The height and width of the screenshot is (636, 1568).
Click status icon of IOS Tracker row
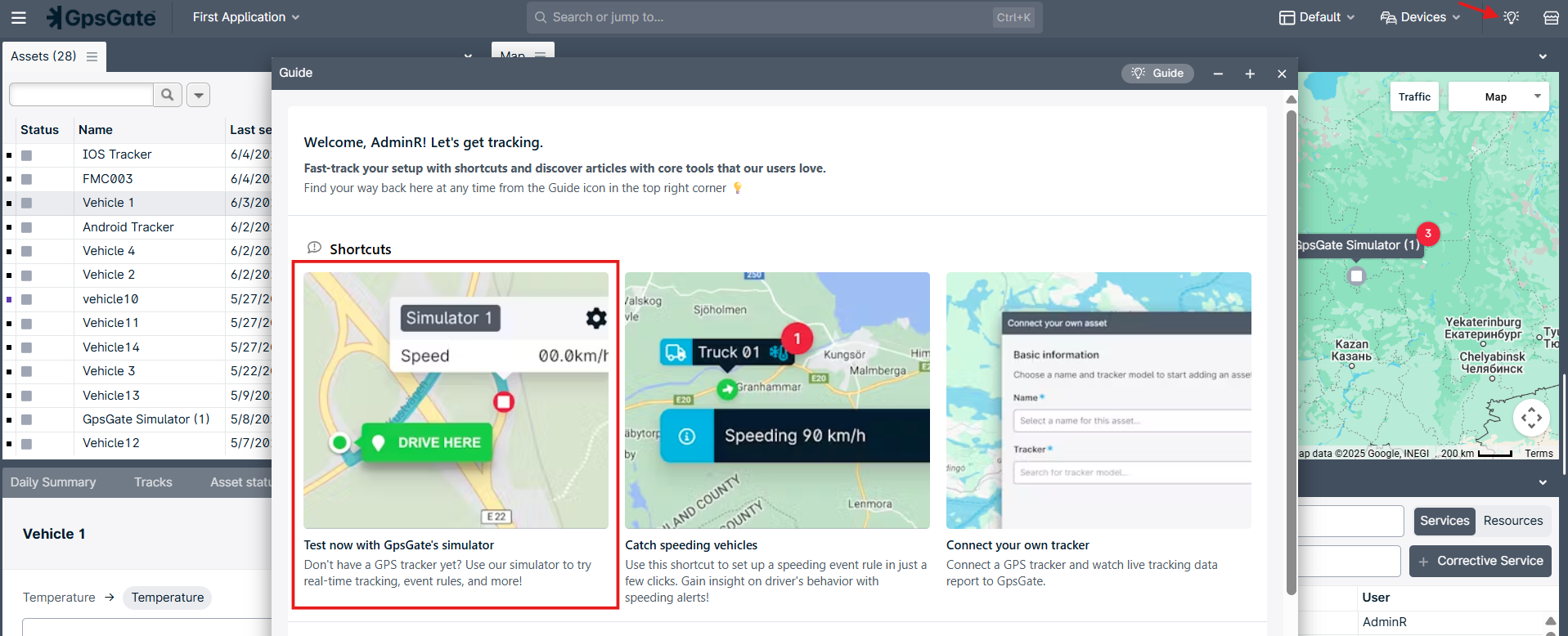(x=26, y=155)
